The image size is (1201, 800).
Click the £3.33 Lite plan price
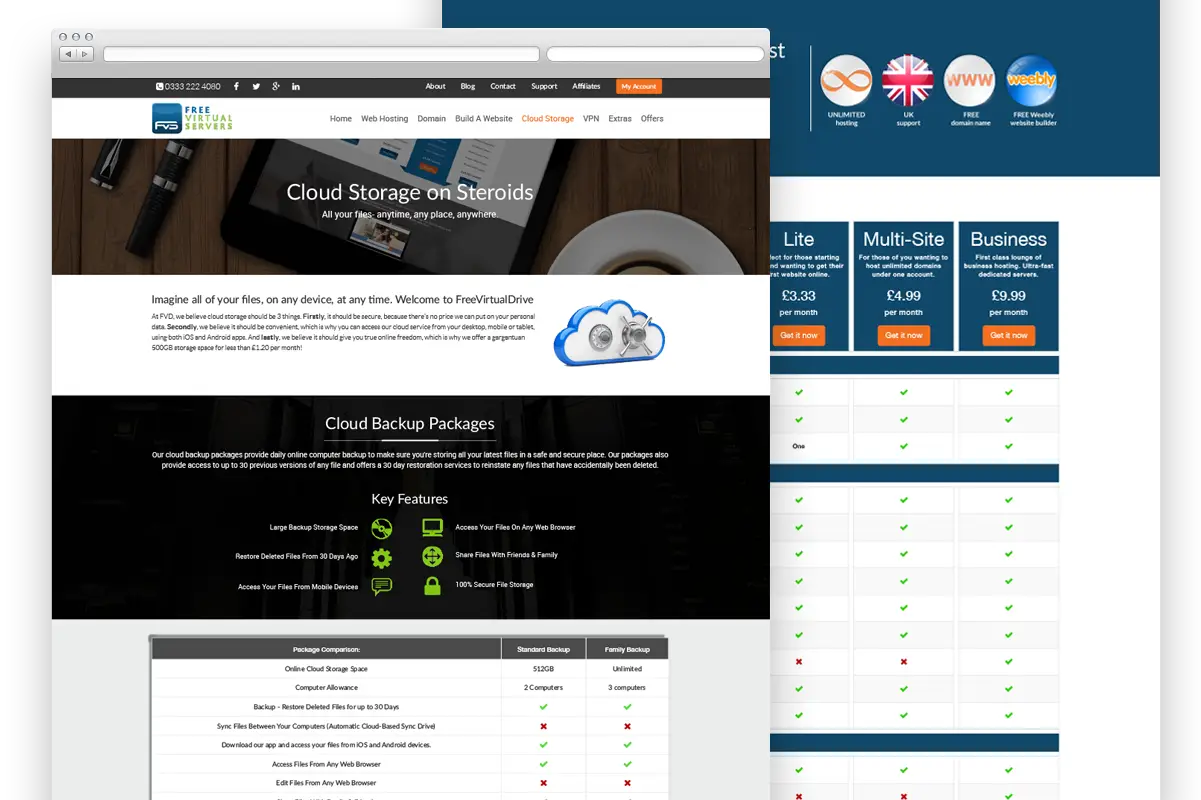click(799, 296)
